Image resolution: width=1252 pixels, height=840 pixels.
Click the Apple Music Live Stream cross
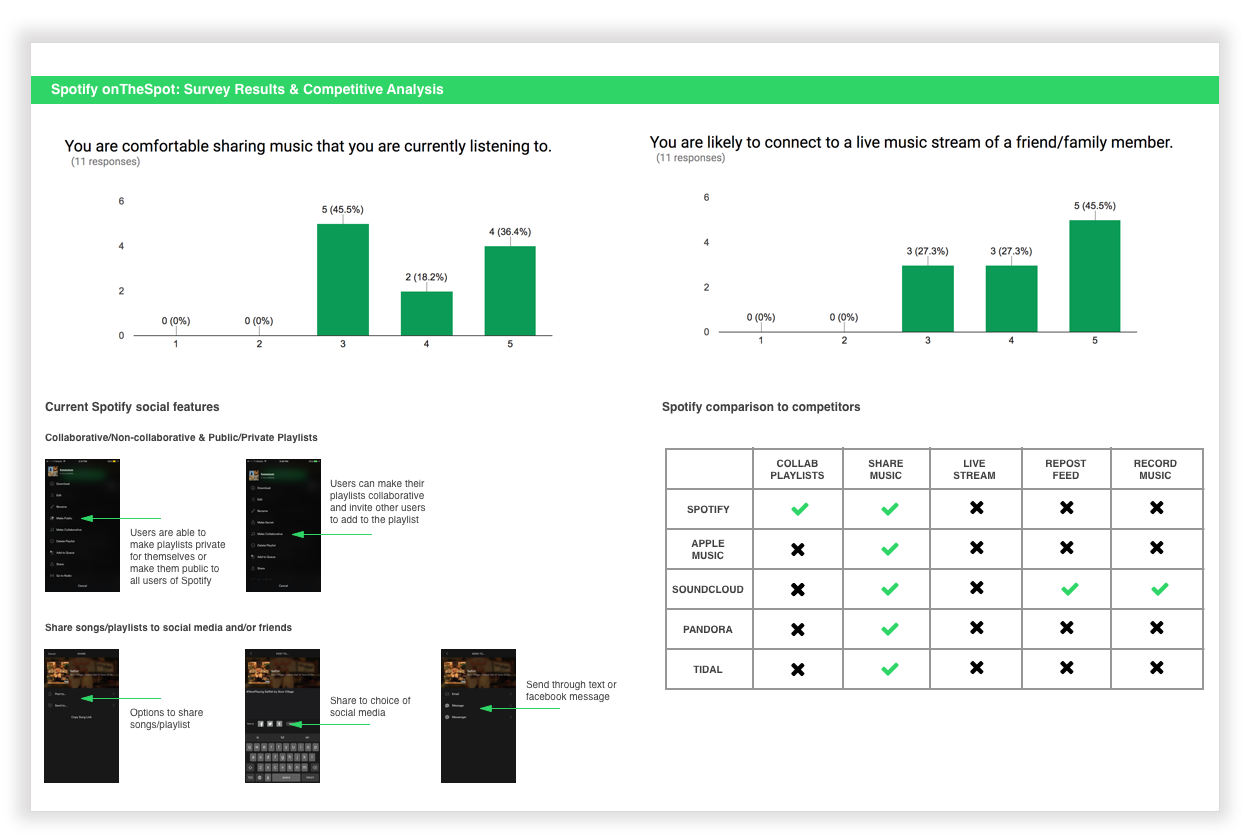tap(977, 548)
